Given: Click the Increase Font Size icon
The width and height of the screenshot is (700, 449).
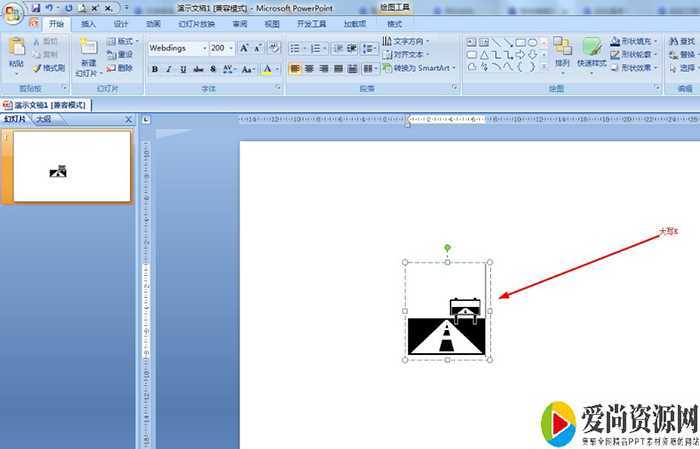Looking at the screenshot, I should (x=244, y=47).
